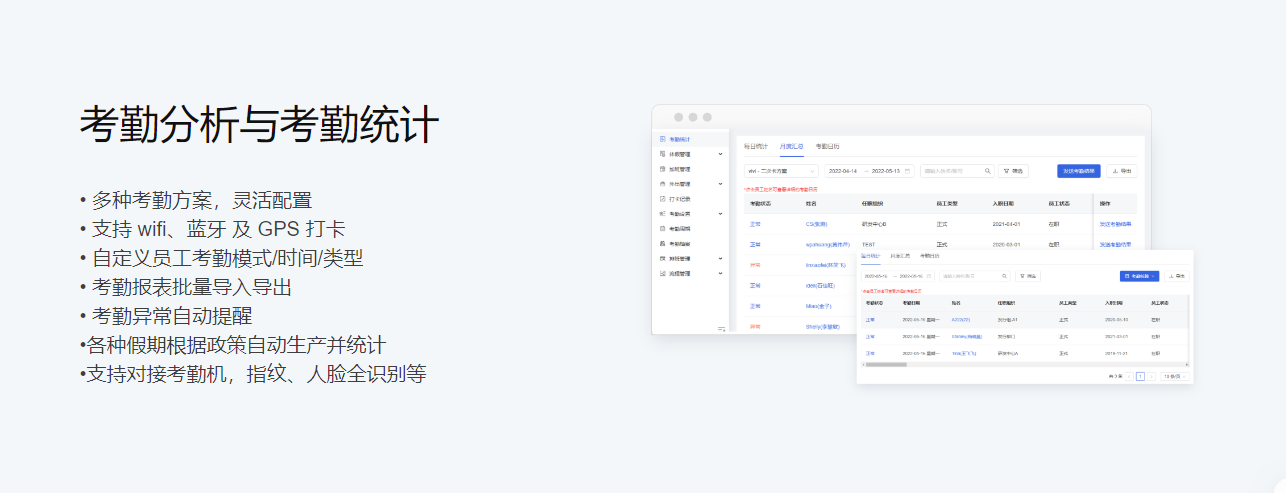Click horizontal scrollbar thumb in front window
This screenshot has width=1286, height=493.
[x=886, y=365]
